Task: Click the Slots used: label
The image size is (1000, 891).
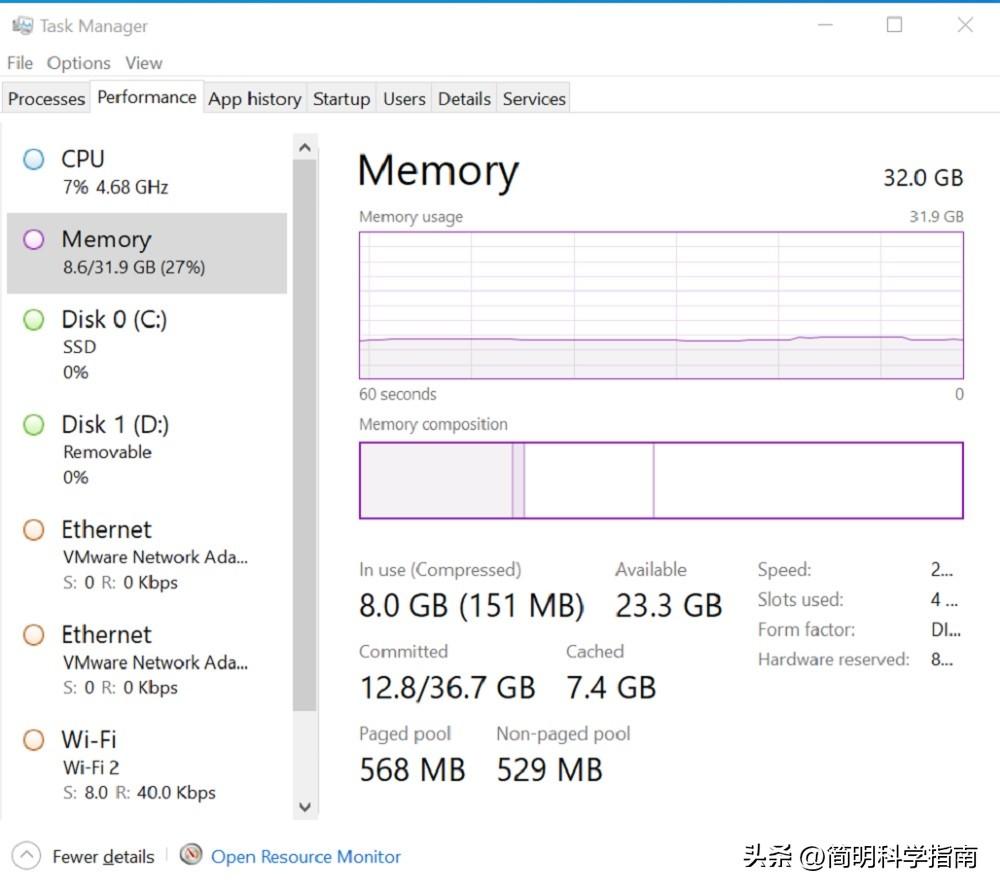Action: (x=800, y=600)
